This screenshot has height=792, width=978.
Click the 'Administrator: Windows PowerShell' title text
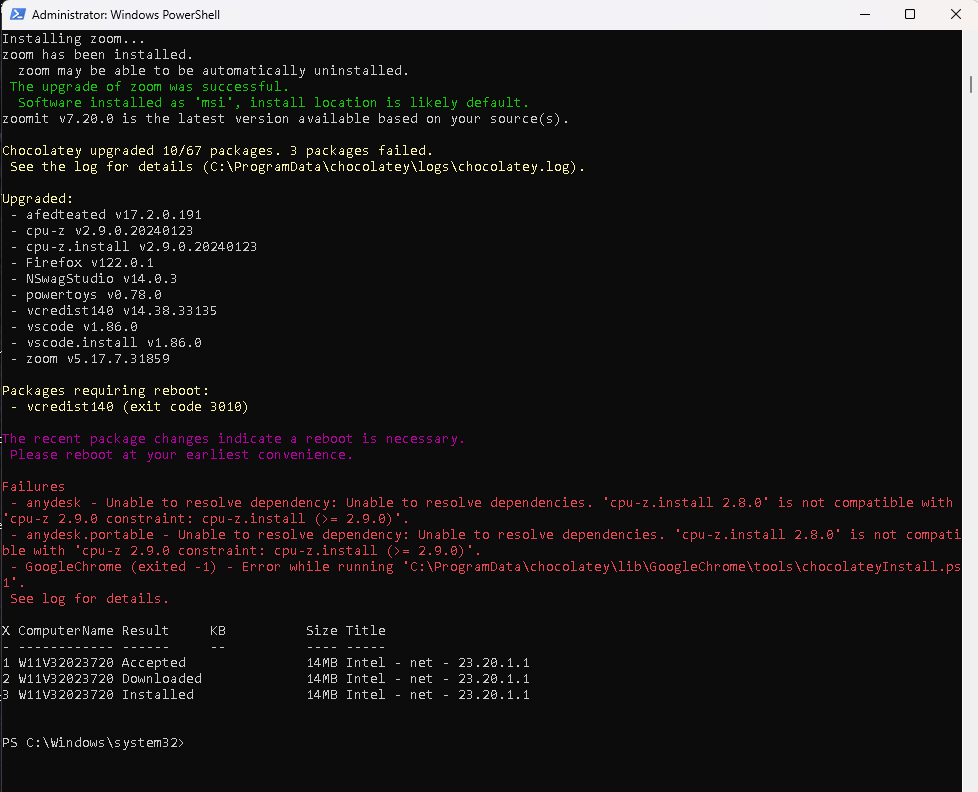126,14
